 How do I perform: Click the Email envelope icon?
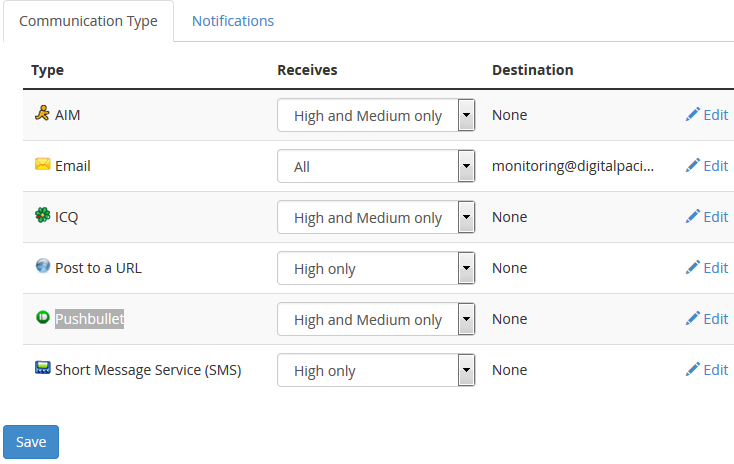point(43,164)
